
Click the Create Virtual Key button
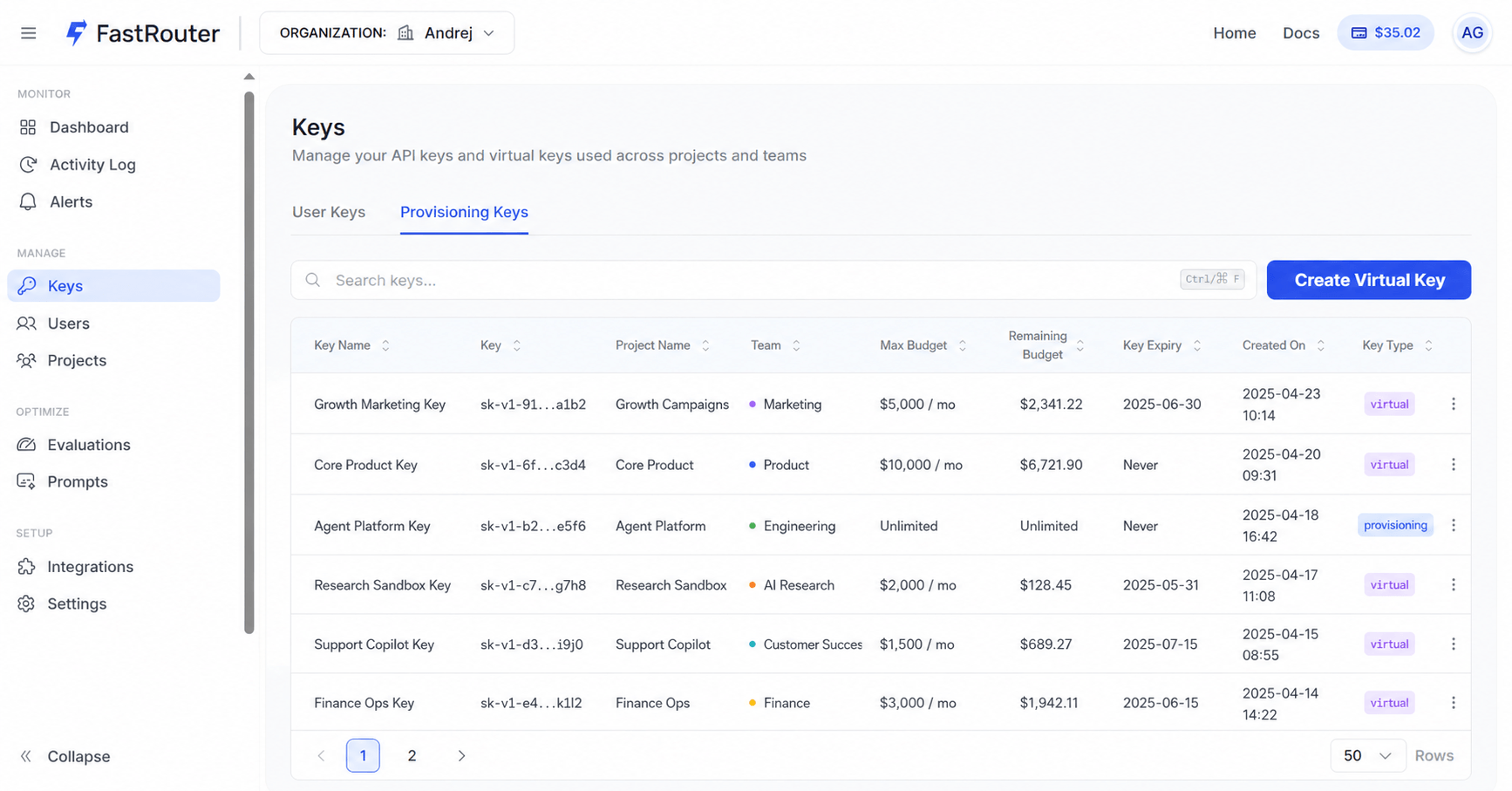(1369, 280)
